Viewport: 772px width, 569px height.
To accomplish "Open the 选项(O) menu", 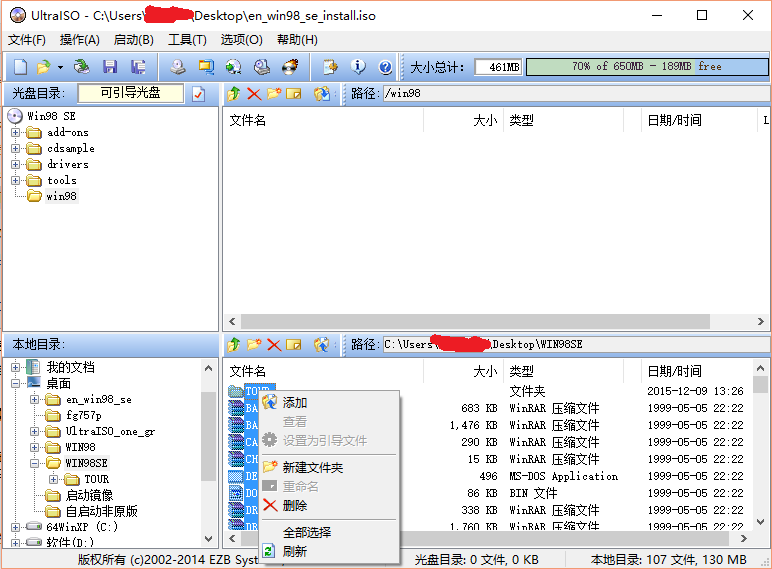I will click(241, 40).
